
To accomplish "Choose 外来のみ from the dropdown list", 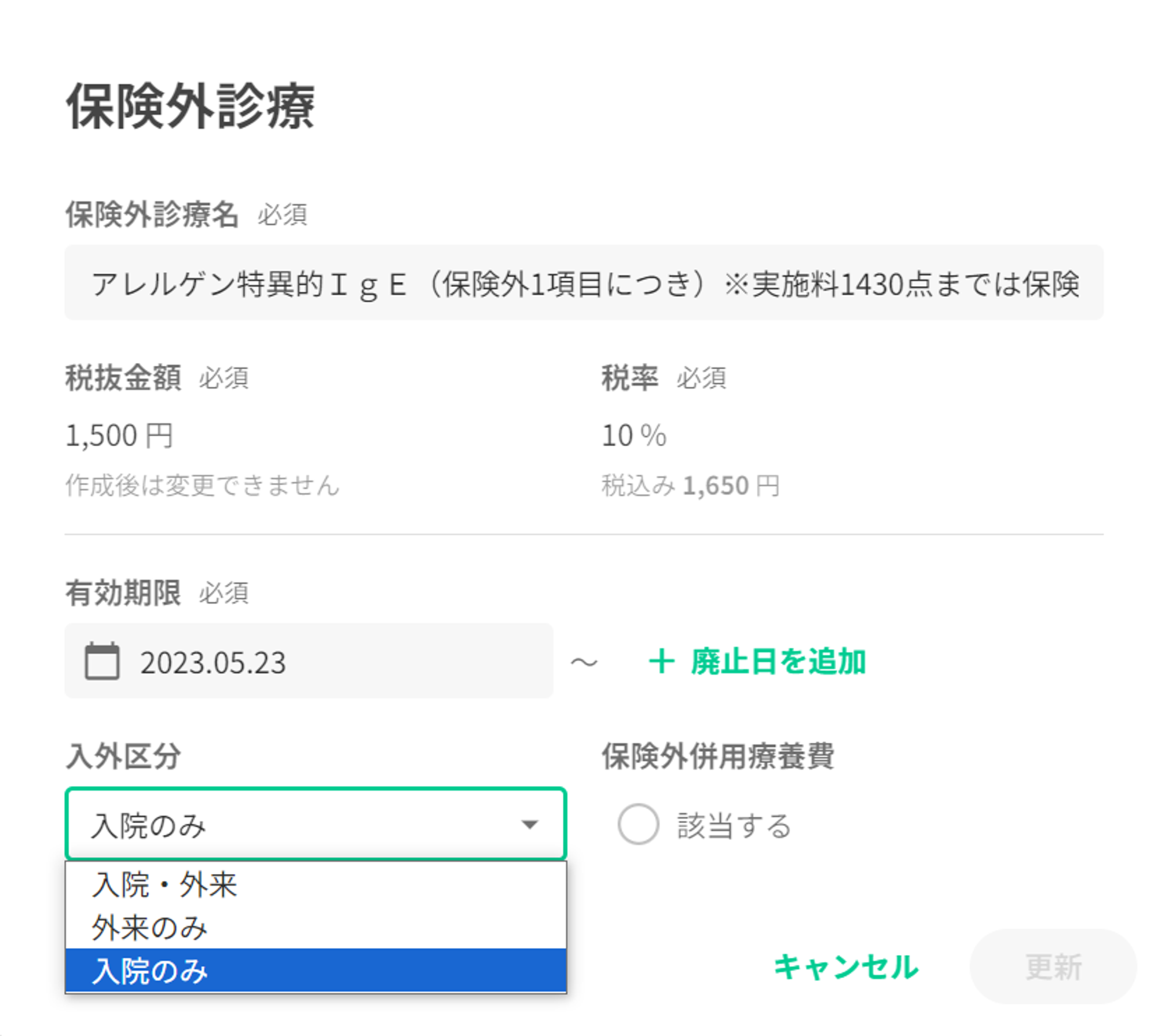I will click(x=149, y=928).
